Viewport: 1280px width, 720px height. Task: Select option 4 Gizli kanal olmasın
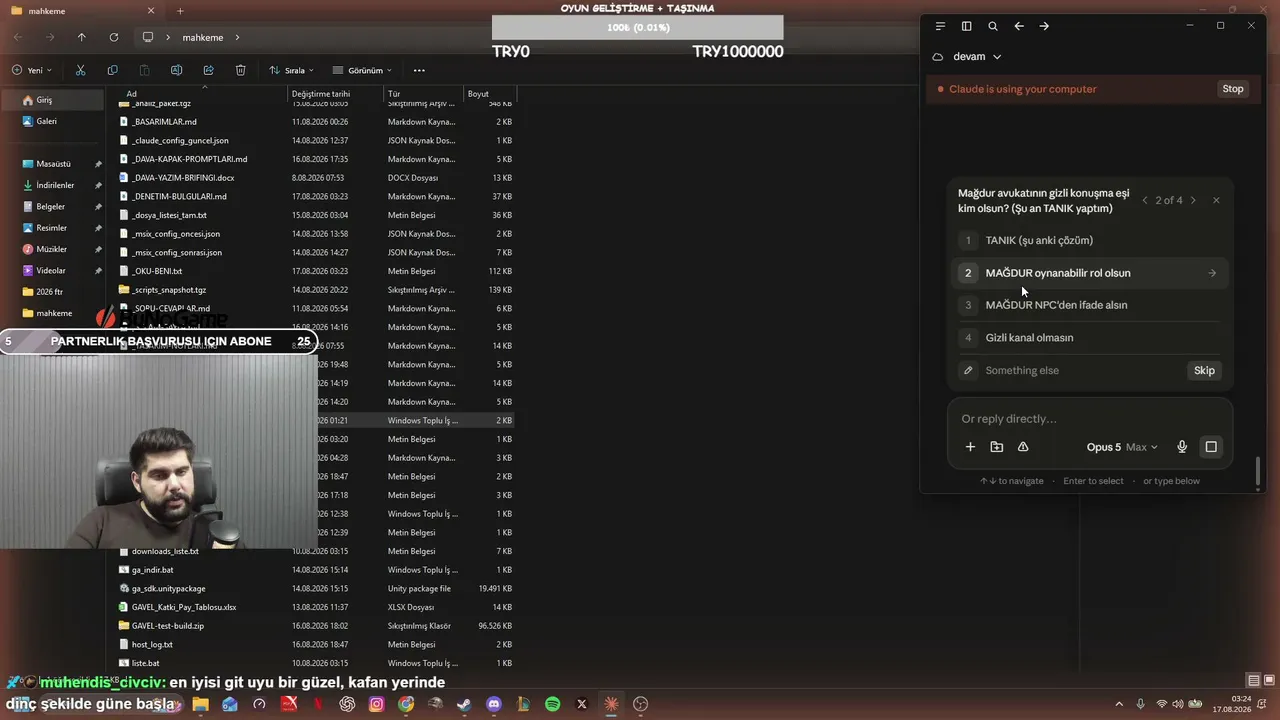click(1090, 338)
